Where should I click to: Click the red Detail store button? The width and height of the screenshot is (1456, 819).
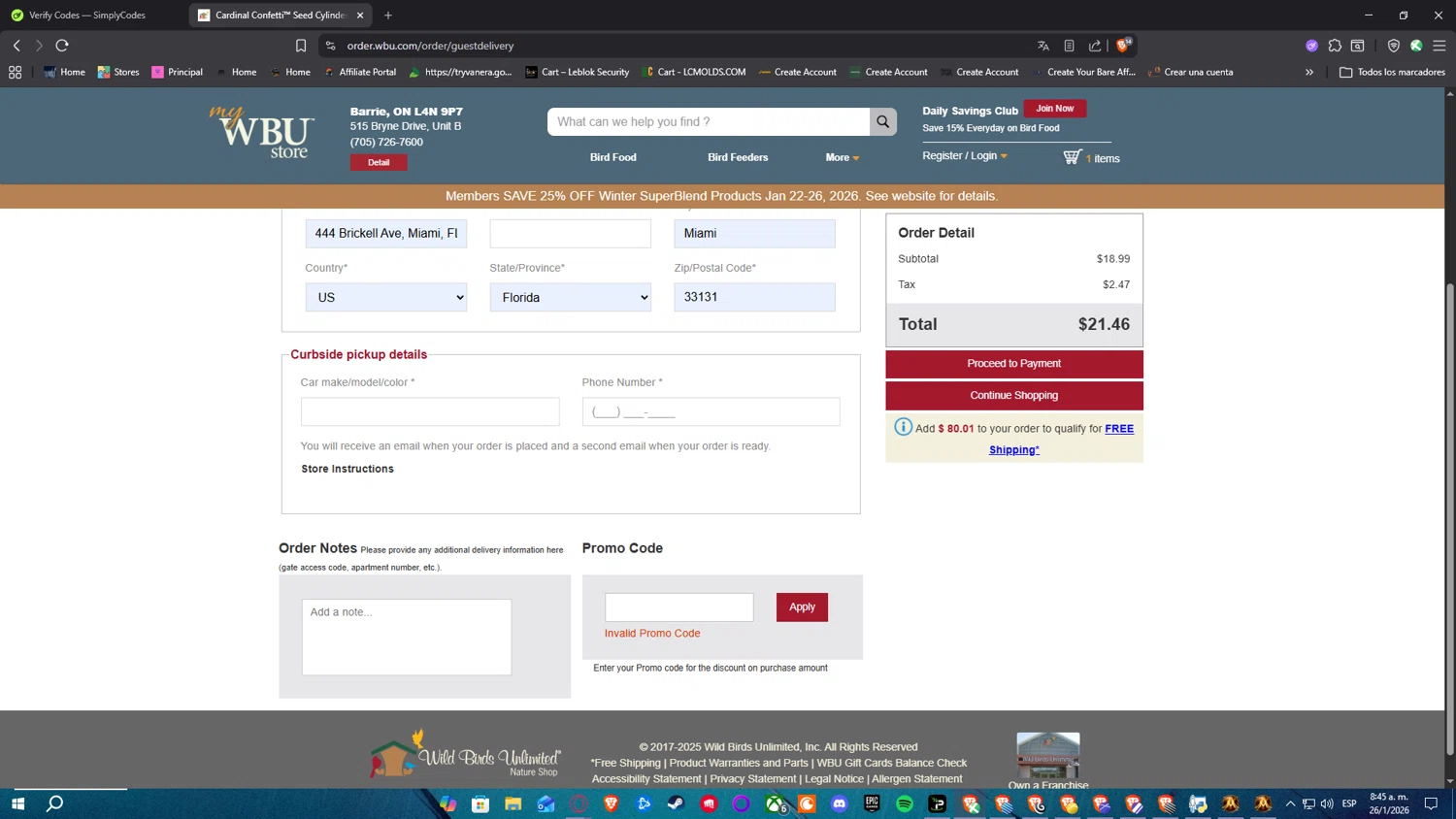(379, 162)
